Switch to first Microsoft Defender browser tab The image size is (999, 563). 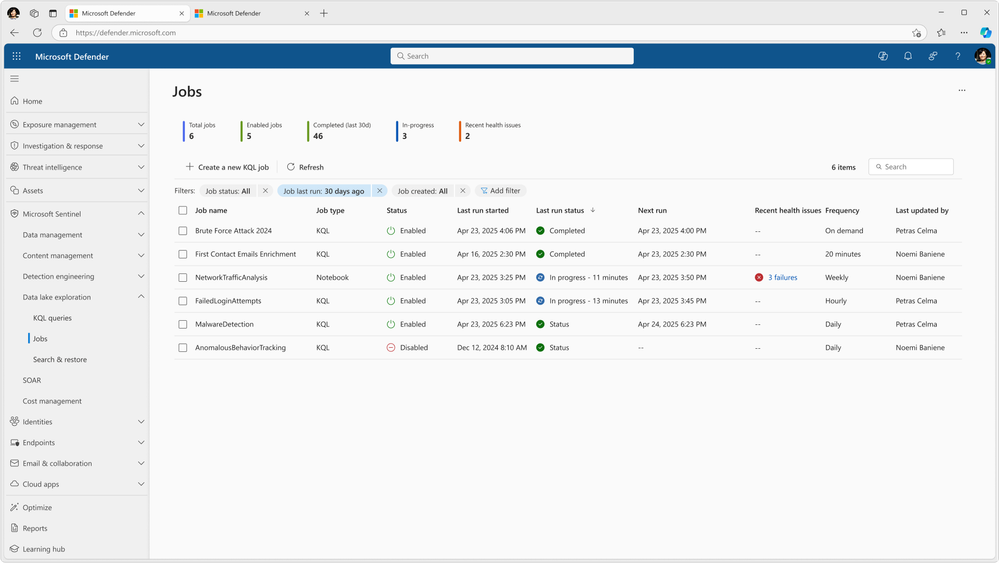point(127,13)
